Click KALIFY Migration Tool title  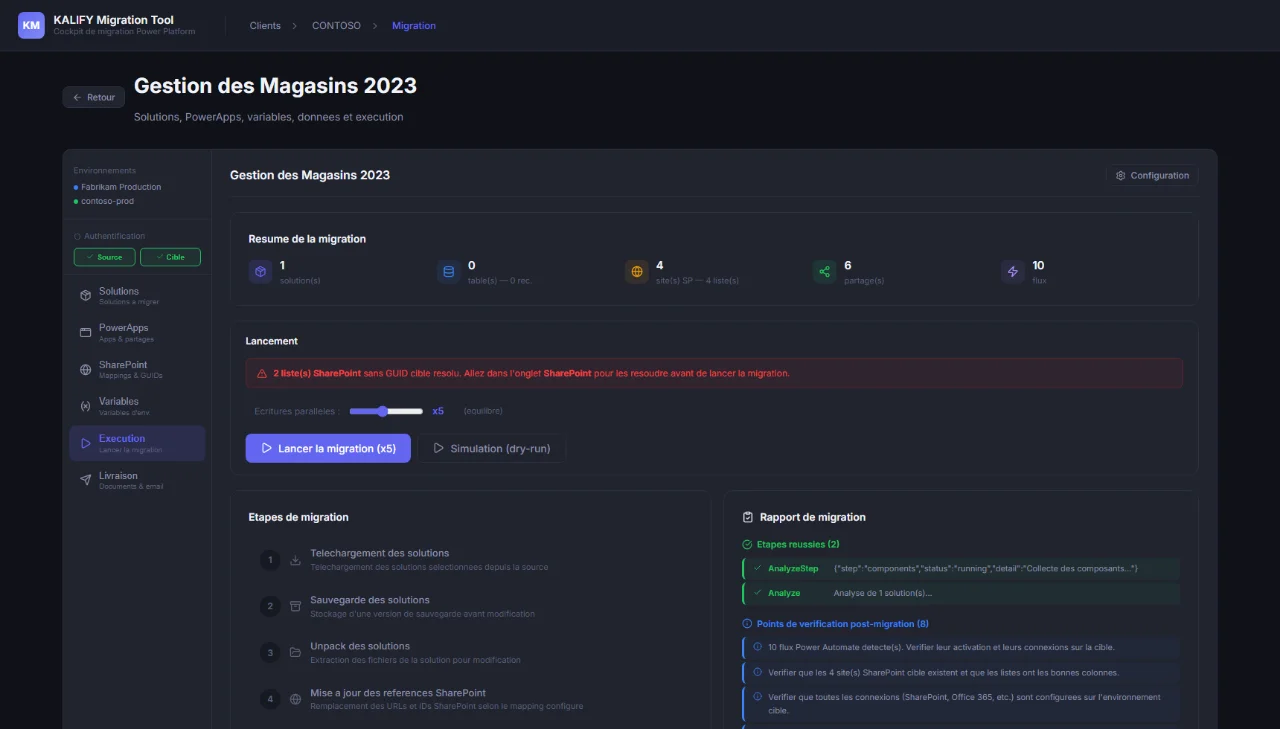click(x=113, y=20)
